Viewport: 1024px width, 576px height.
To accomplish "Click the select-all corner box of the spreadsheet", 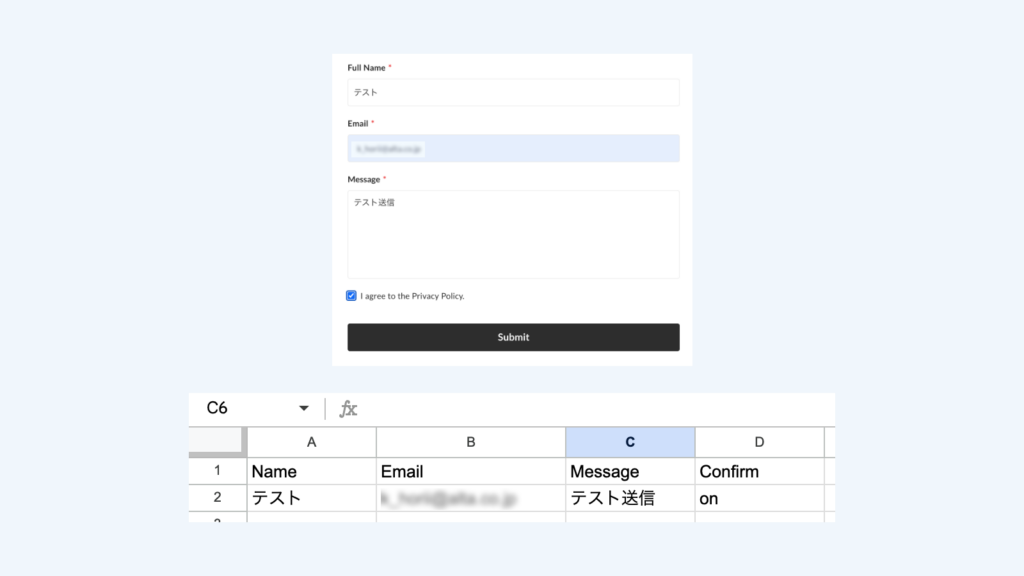I will (x=216, y=442).
